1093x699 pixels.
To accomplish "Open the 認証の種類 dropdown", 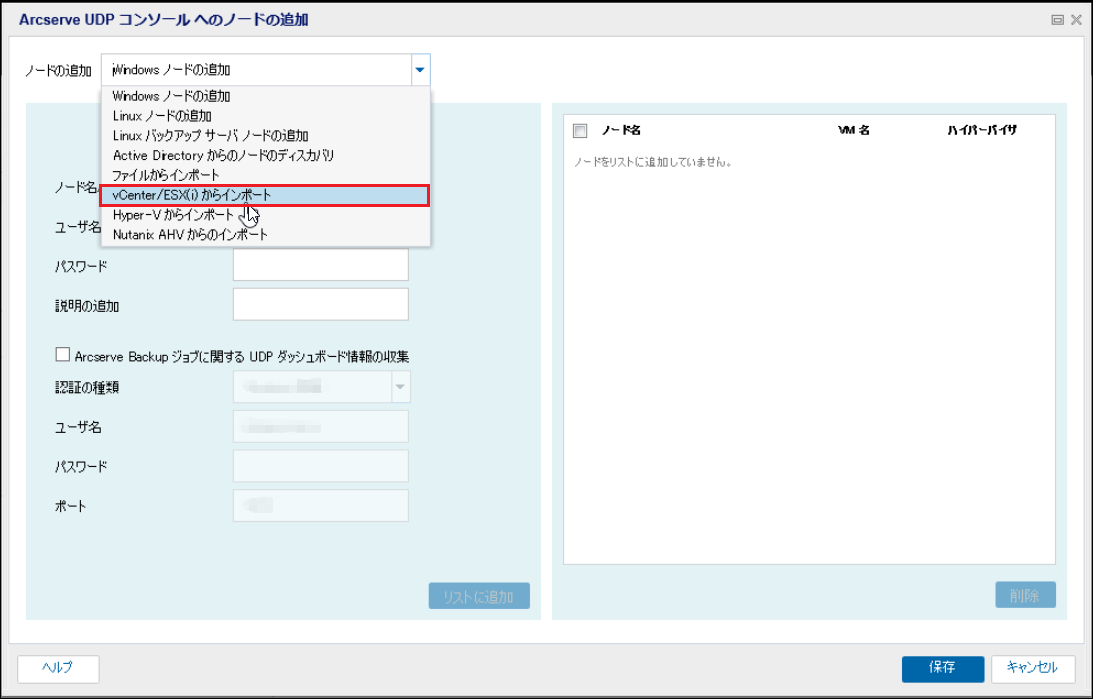I will click(400, 387).
